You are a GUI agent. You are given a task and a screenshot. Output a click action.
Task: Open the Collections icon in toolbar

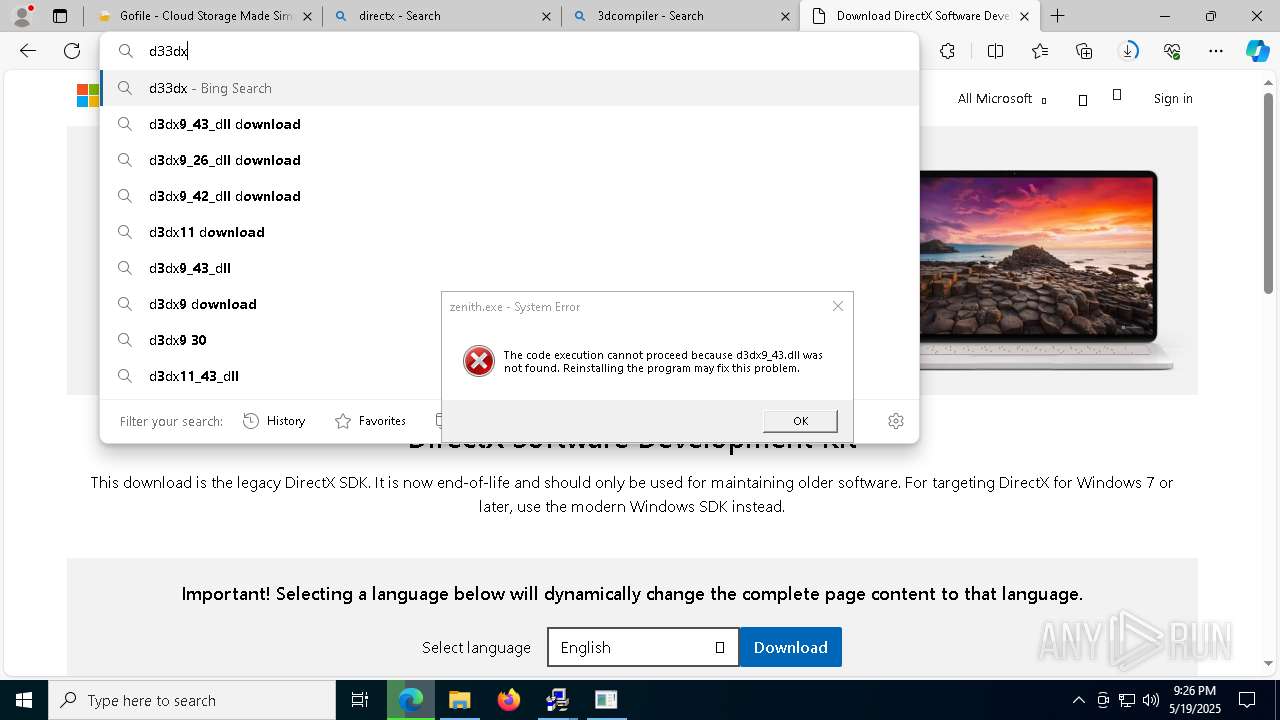click(x=1084, y=51)
